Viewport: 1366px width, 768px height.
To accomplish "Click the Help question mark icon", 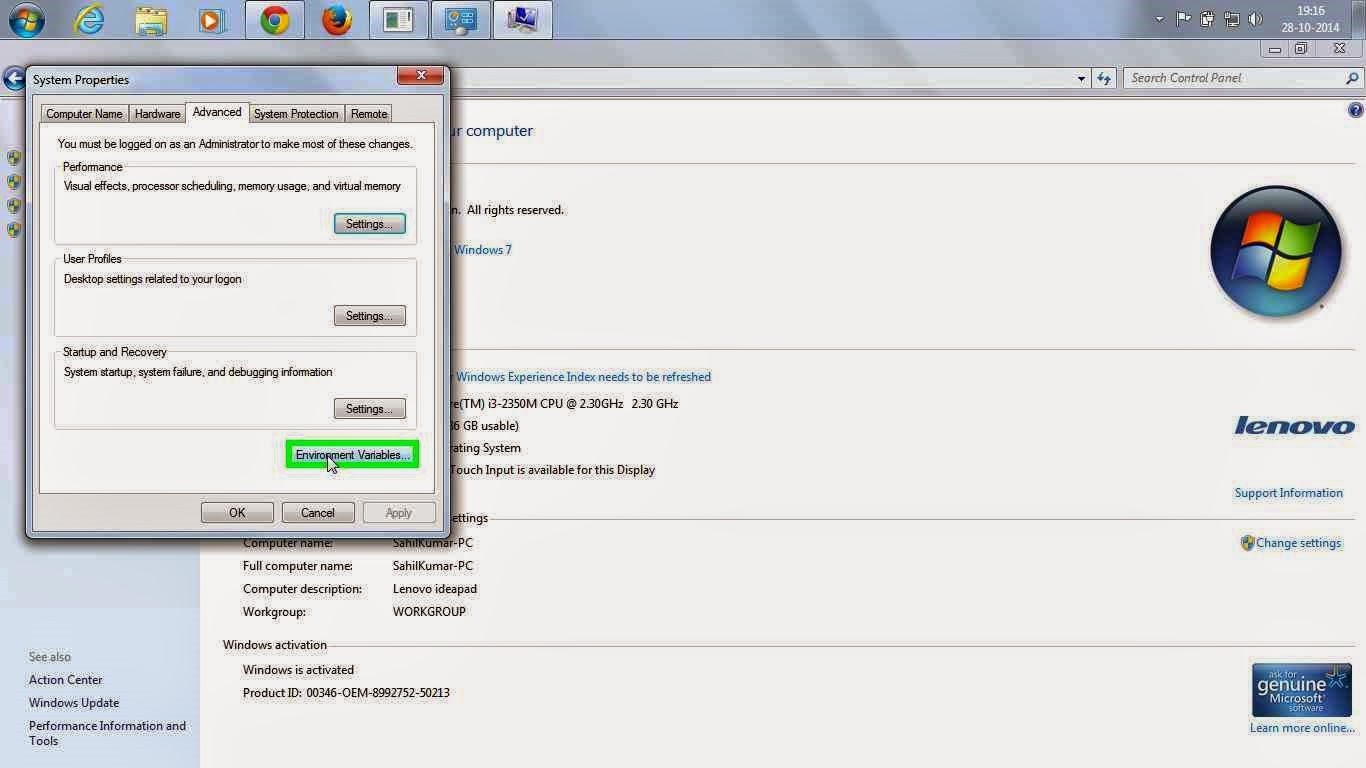I will tap(1355, 109).
